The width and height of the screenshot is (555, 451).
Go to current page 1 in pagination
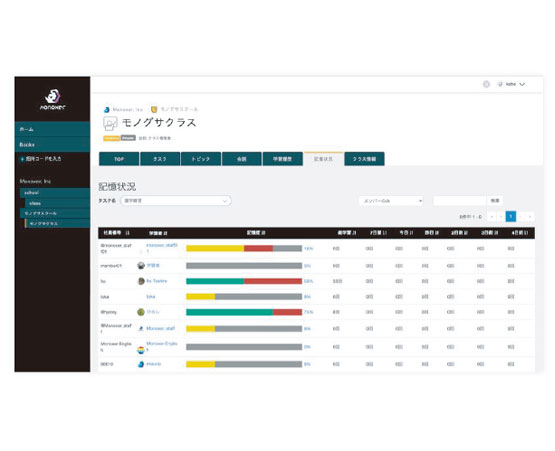click(x=510, y=216)
